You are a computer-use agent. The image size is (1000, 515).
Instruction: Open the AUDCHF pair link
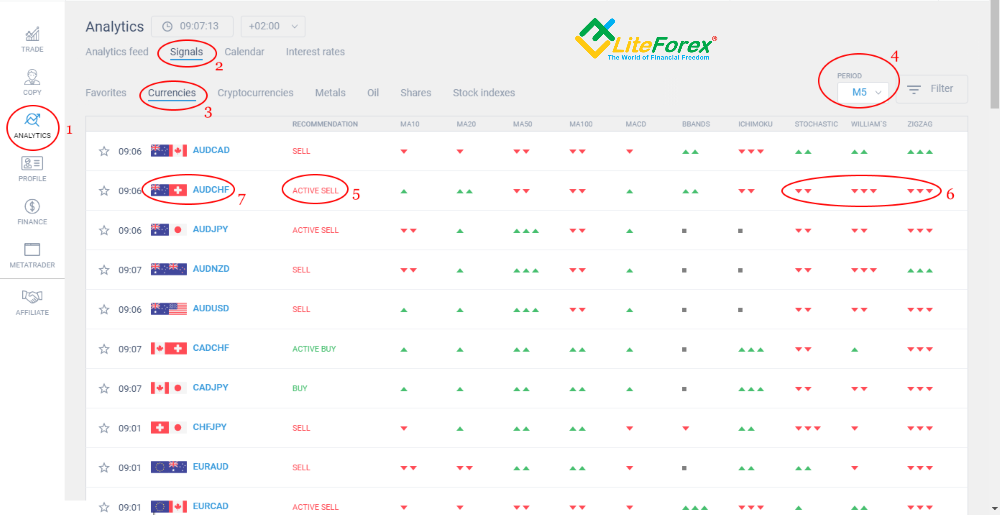point(211,190)
